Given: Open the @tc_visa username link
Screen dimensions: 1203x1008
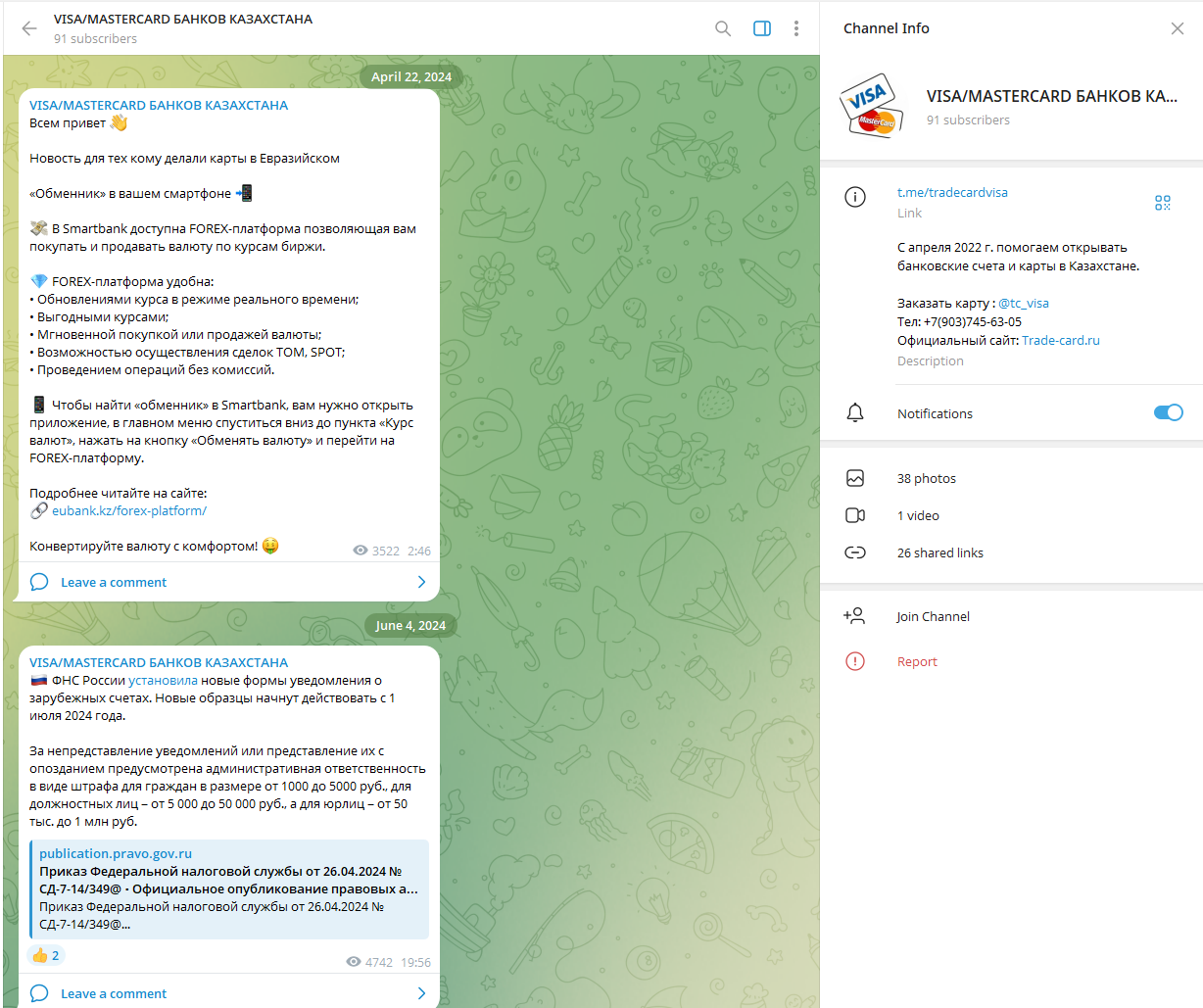Looking at the screenshot, I should pos(1023,303).
